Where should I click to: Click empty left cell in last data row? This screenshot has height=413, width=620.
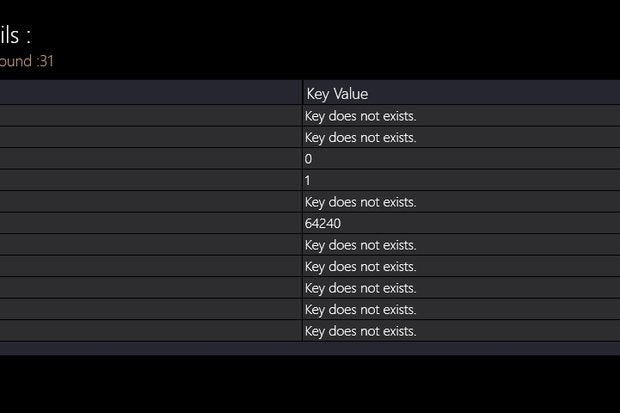pyautogui.click(x=151, y=331)
